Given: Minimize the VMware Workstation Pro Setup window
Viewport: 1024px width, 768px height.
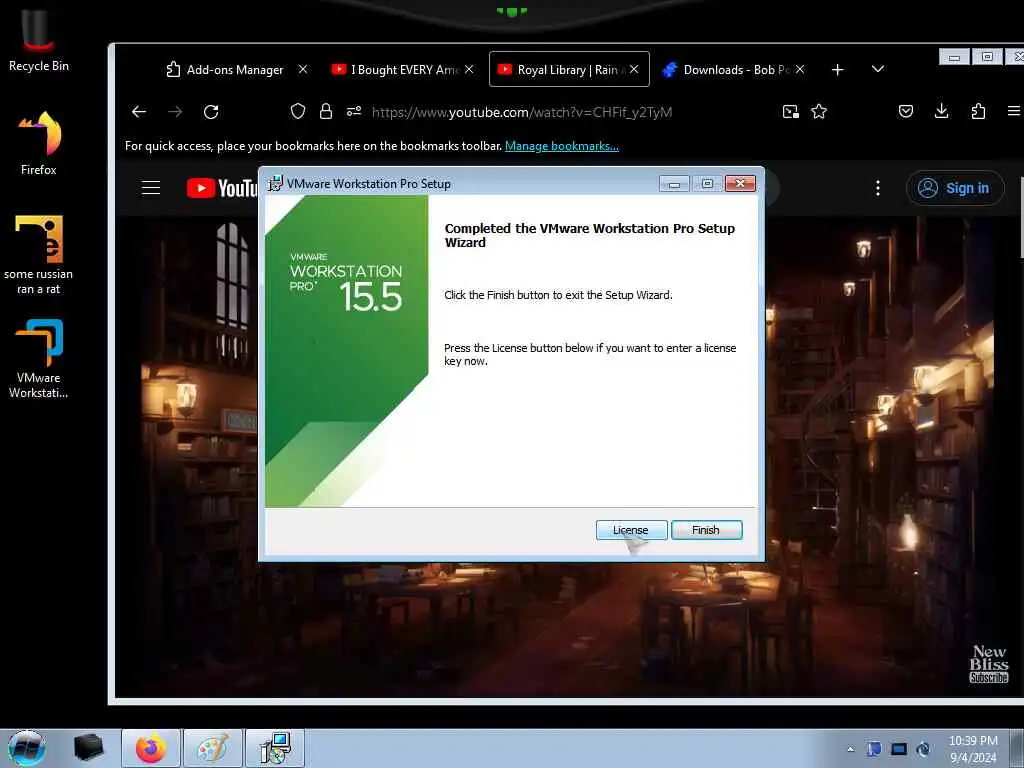Looking at the screenshot, I should pos(675,184).
